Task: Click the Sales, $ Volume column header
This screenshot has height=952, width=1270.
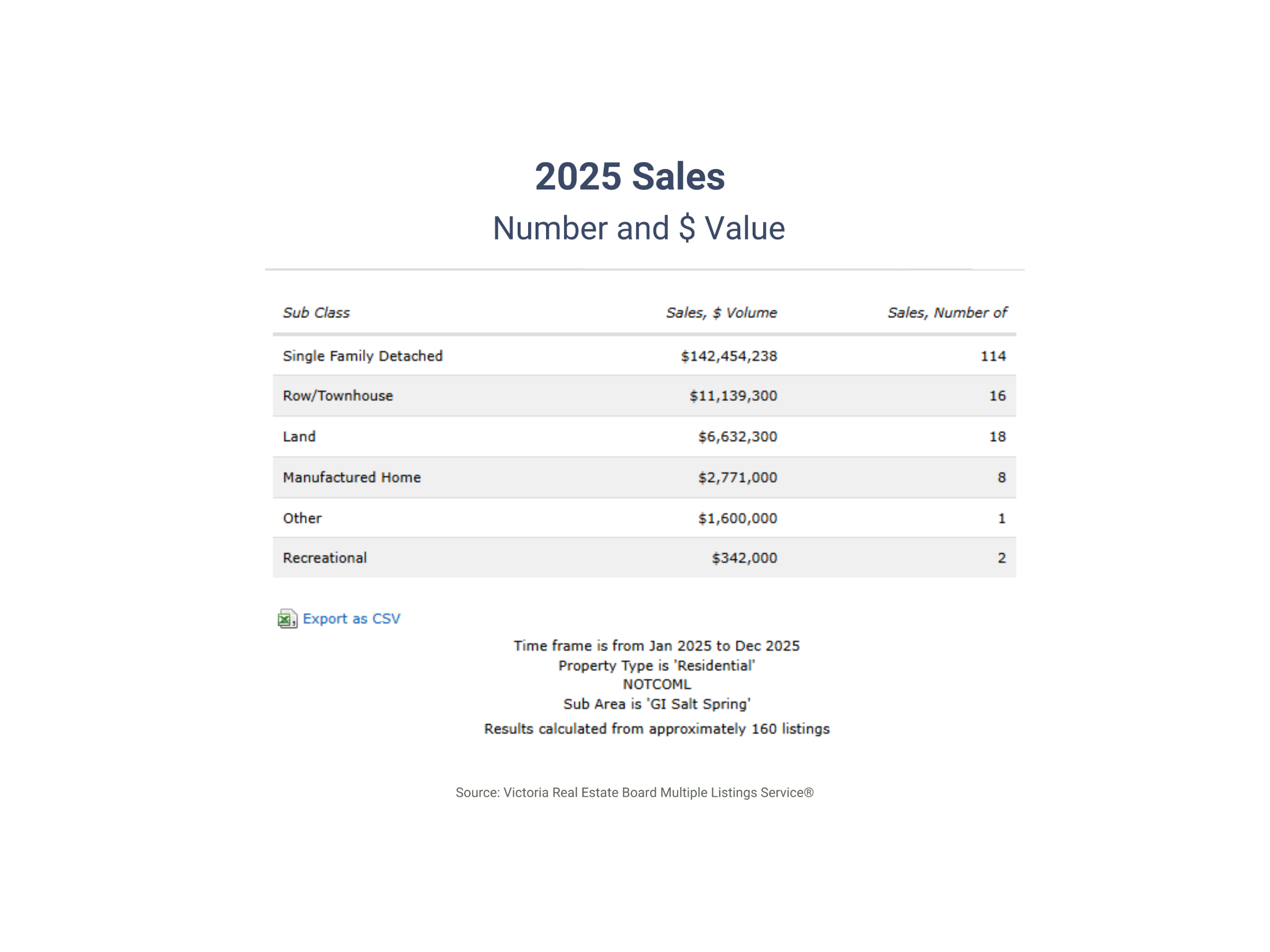Action: pyautogui.click(x=721, y=313)
